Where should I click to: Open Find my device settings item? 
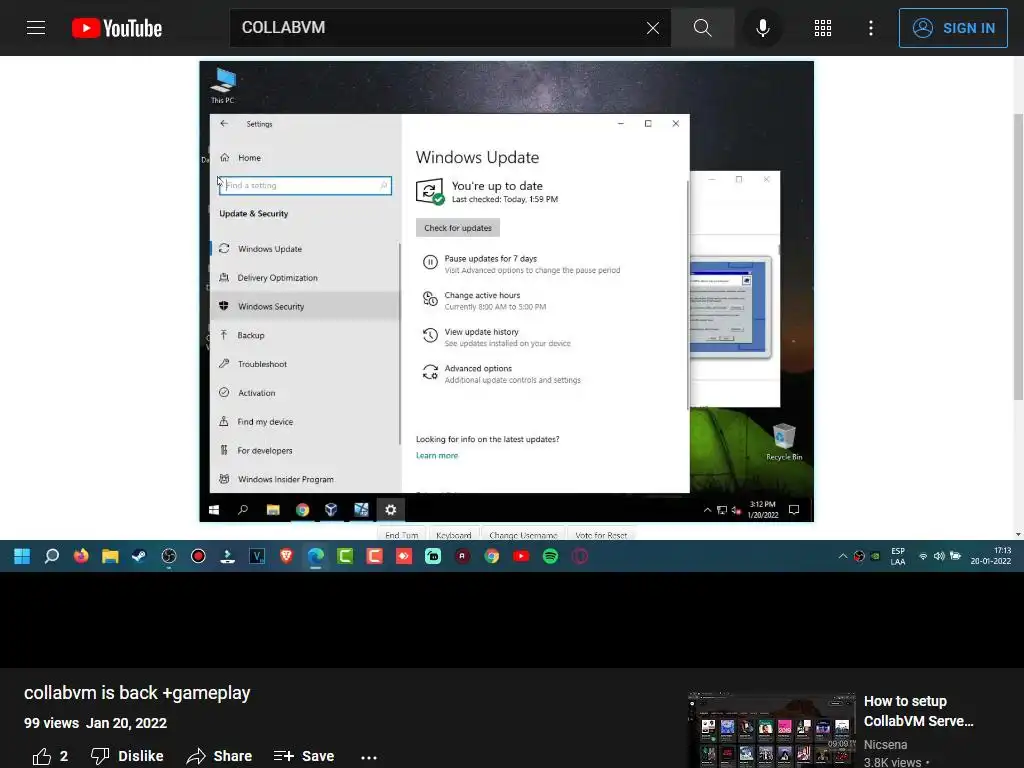pos(304,421)
